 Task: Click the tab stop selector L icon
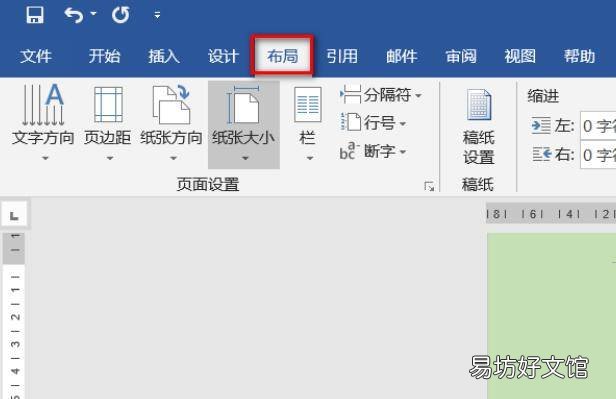[x=14, y=215]
